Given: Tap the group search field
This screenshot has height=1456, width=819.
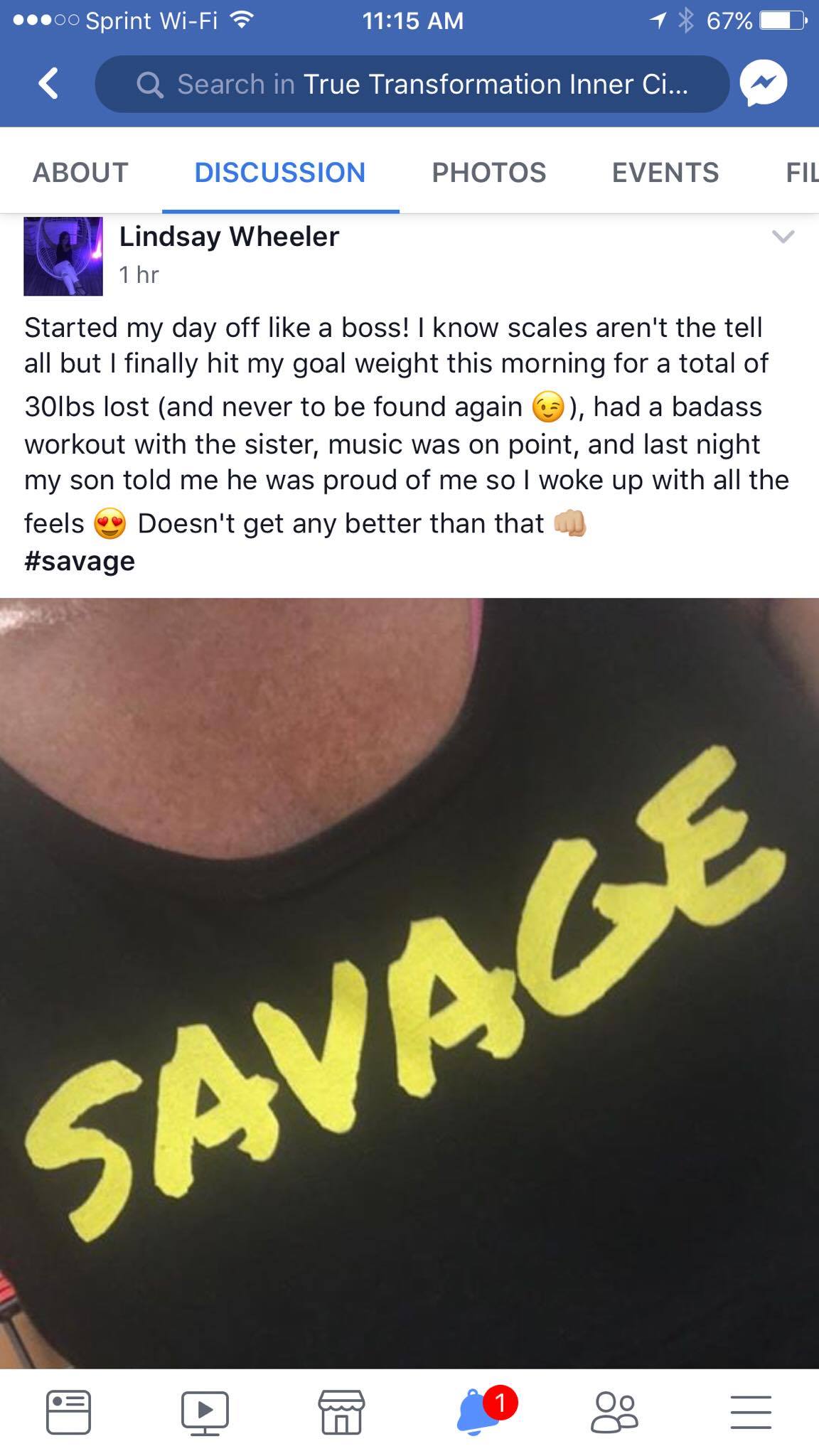Looking at the screenshot, I should [412, 84].
